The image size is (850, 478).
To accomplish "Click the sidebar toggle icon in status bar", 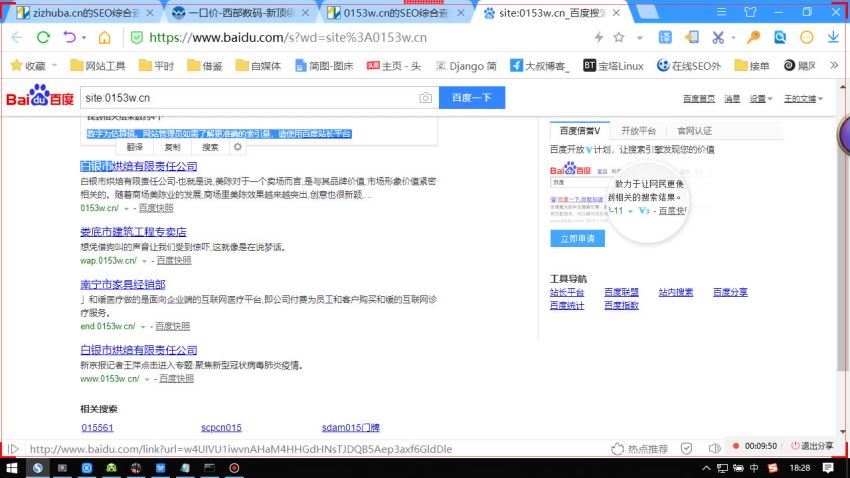I will (x=14, y=449).
